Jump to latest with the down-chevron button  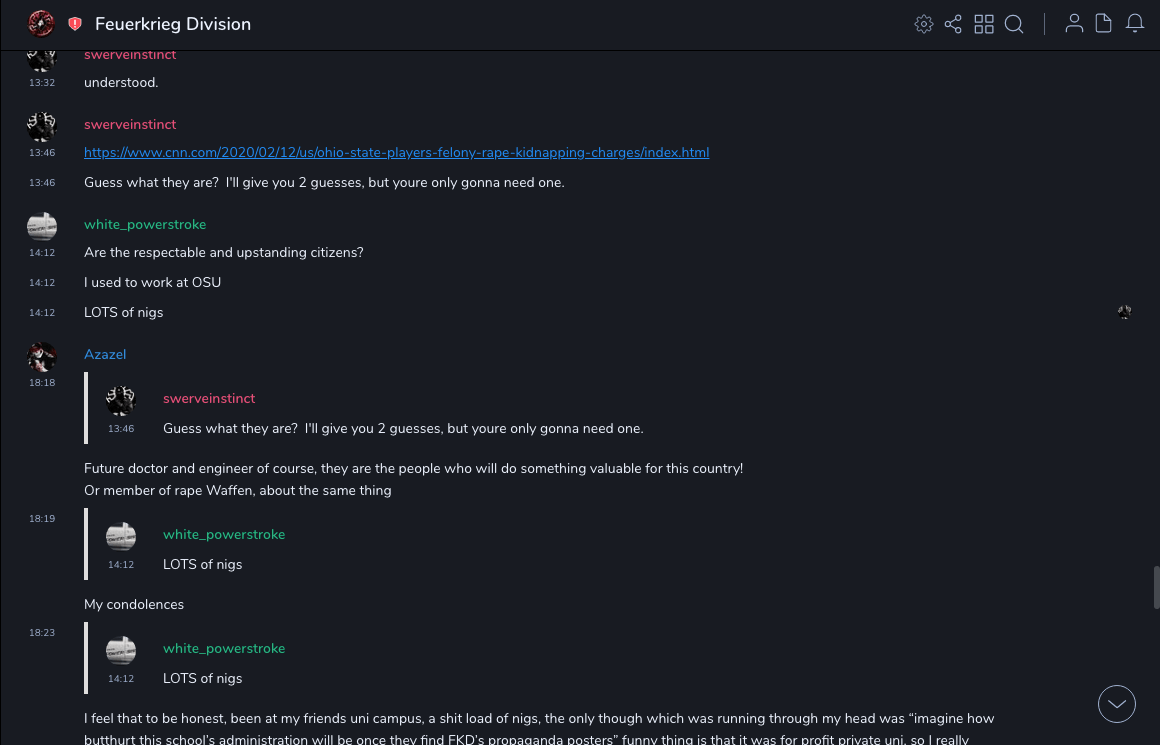[x=1117, y=704]
